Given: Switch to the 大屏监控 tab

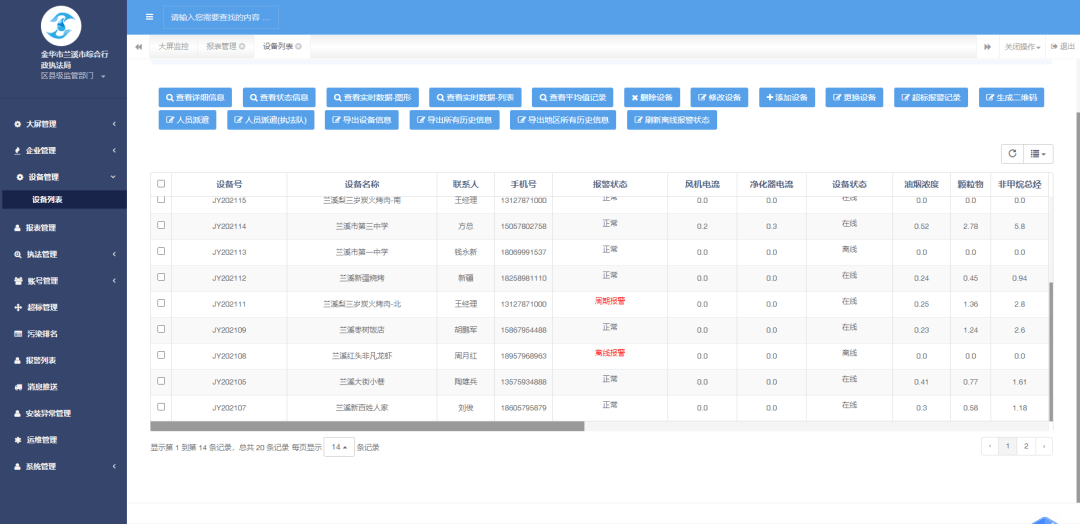Looking at the screenshot, I should point(173,47).
